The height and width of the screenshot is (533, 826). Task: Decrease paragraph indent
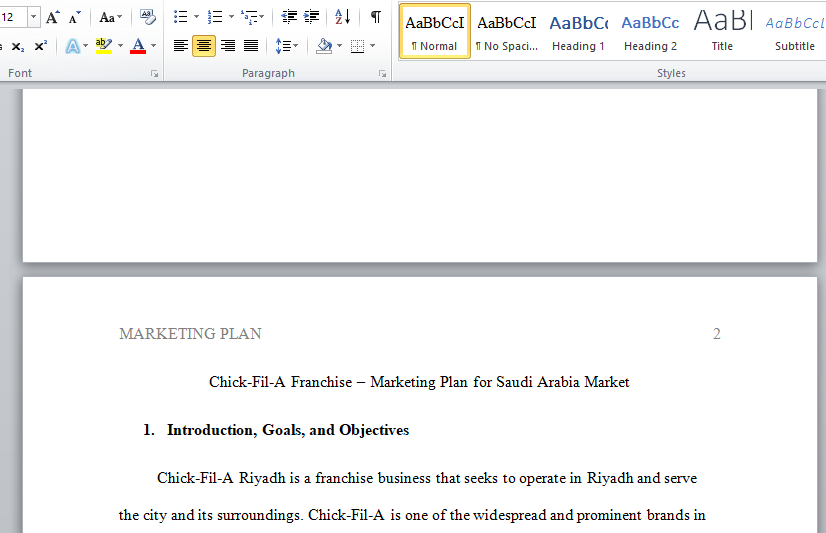[x=289, y=17]
